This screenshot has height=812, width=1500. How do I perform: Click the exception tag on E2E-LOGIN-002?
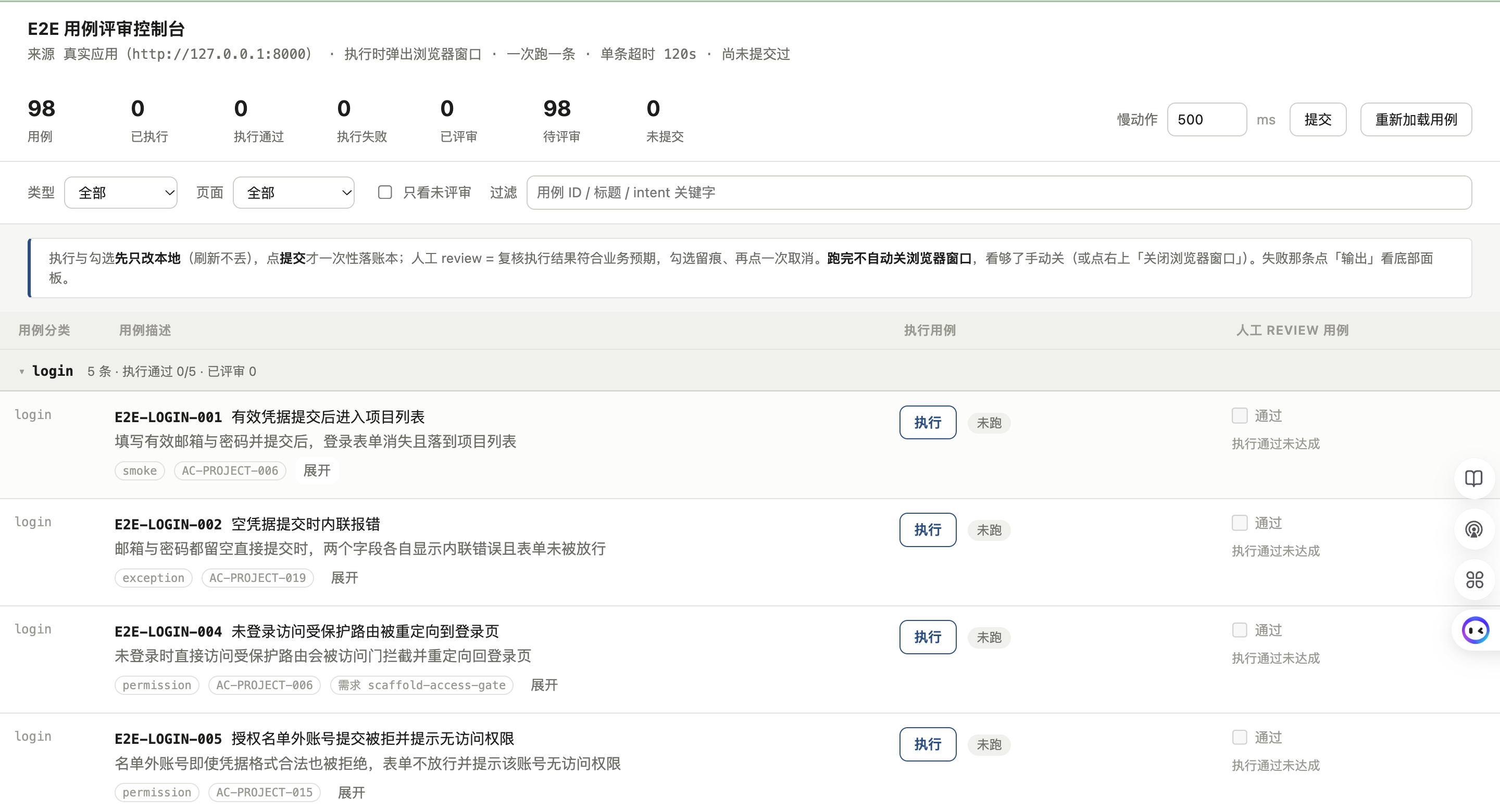point(153,577)
